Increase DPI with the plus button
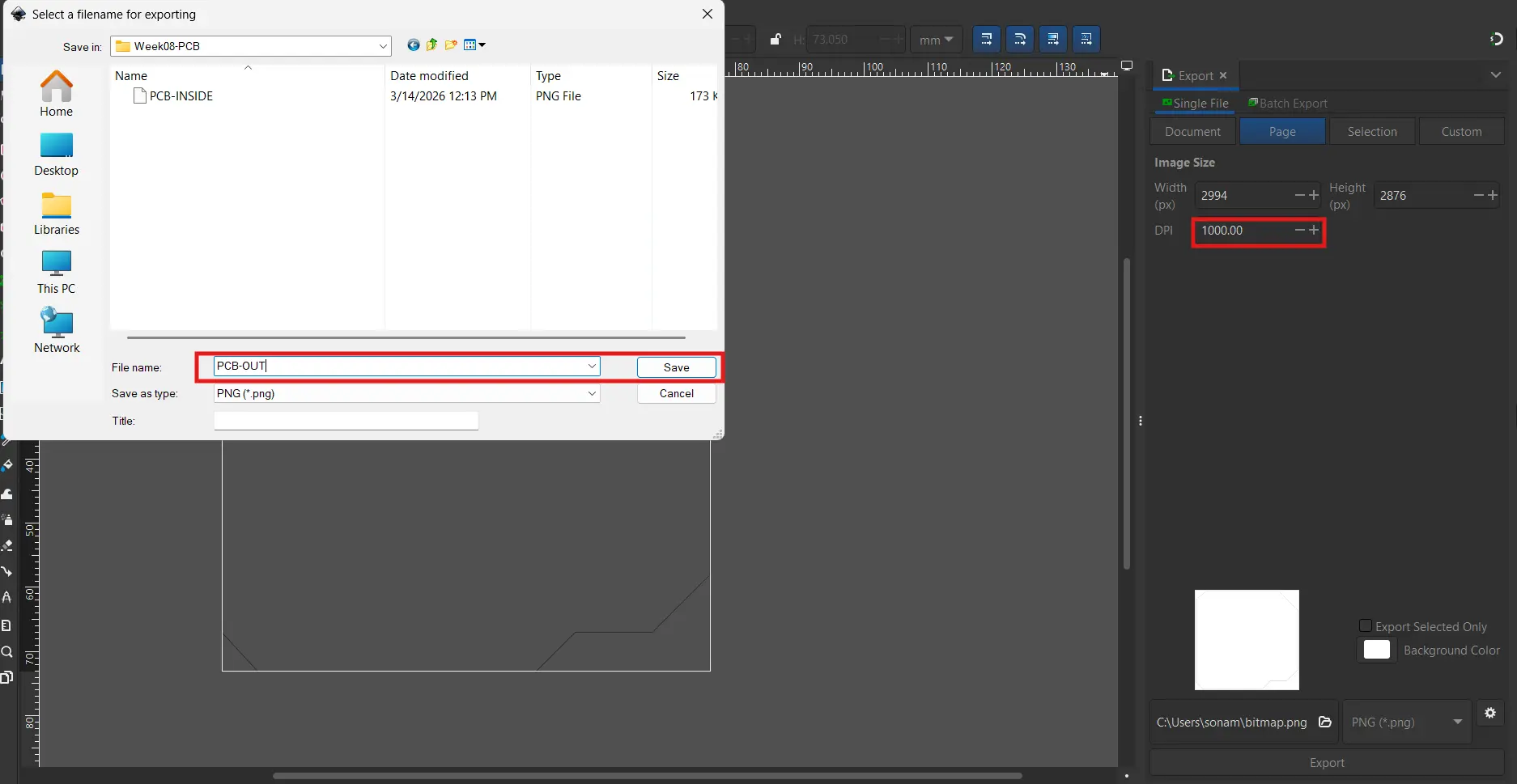 coord(1314,231)
